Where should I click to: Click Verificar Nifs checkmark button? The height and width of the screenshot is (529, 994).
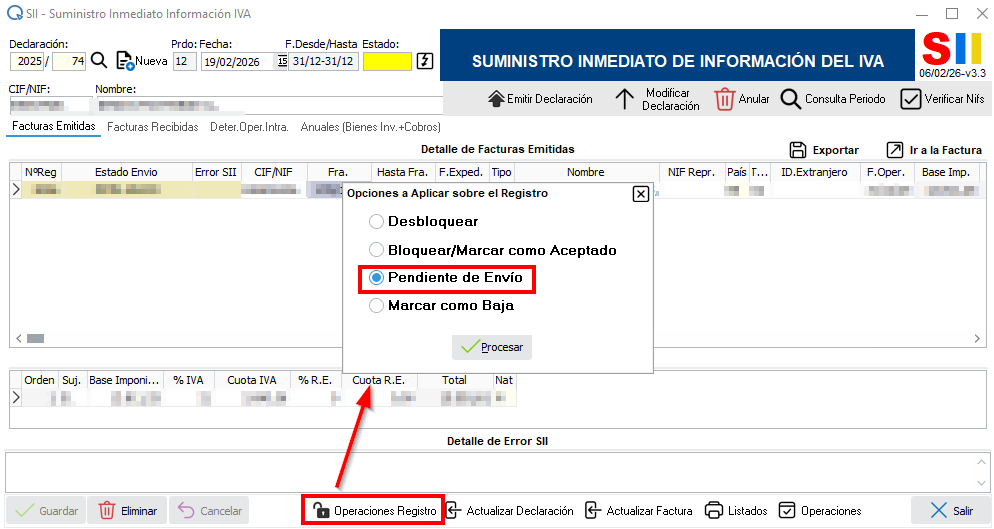click(x=942, y=99)
